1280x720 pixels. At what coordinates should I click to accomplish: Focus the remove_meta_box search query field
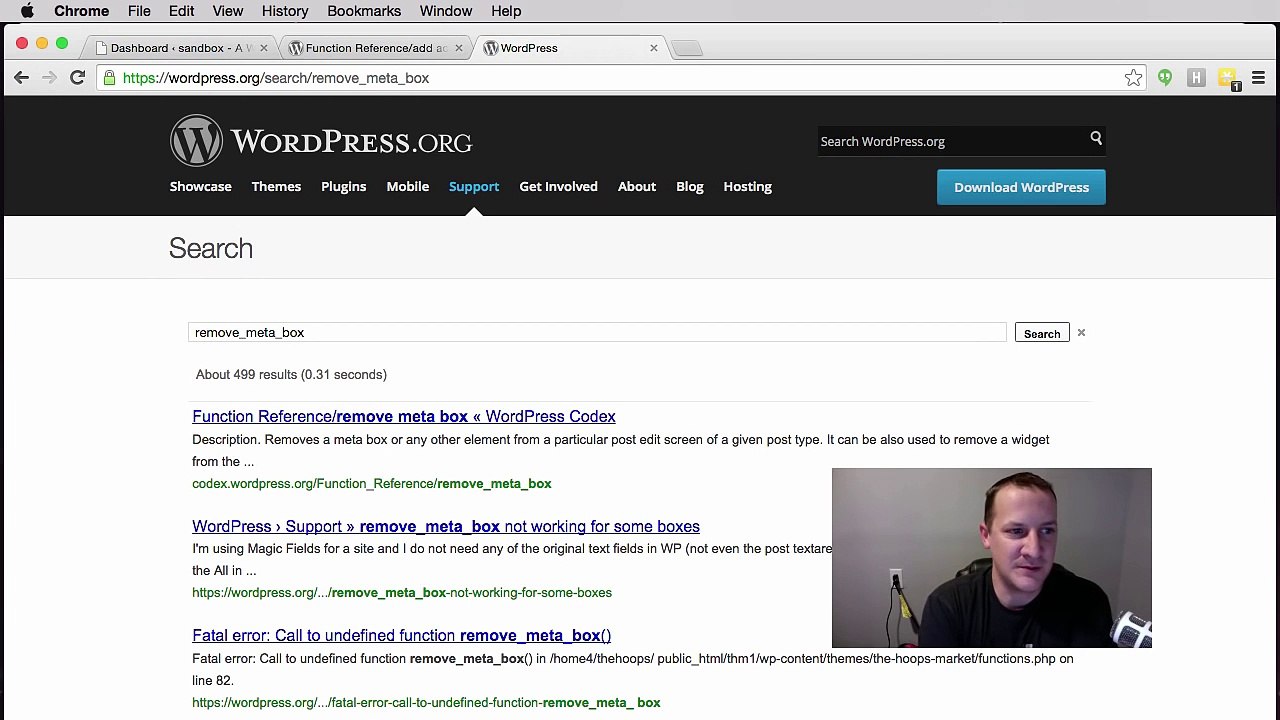coord(597,333)
